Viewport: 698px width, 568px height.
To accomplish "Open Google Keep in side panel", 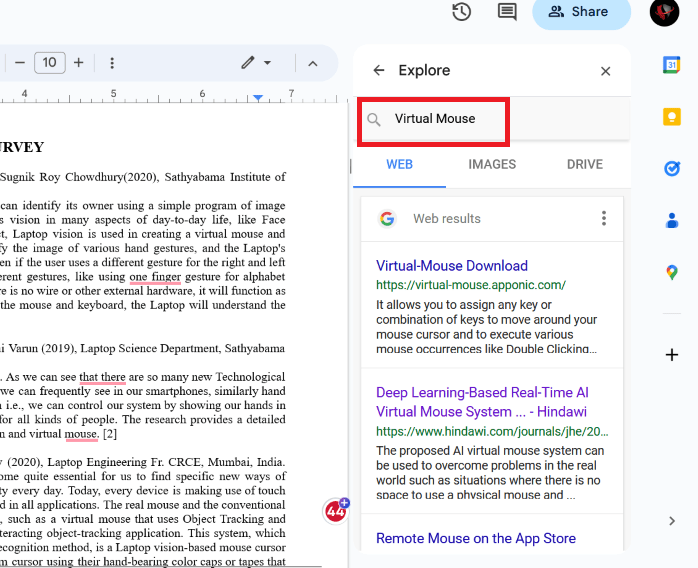I will click(x=672, y=117).
